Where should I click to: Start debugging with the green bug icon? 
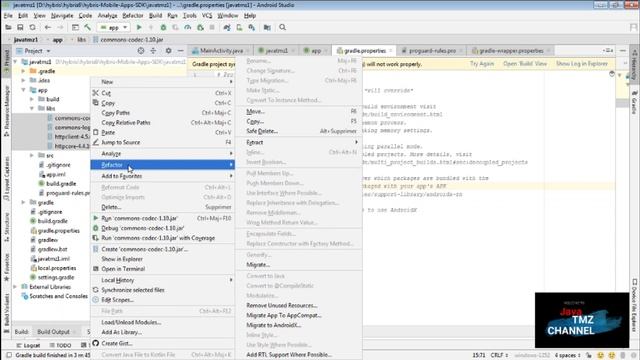163,27
